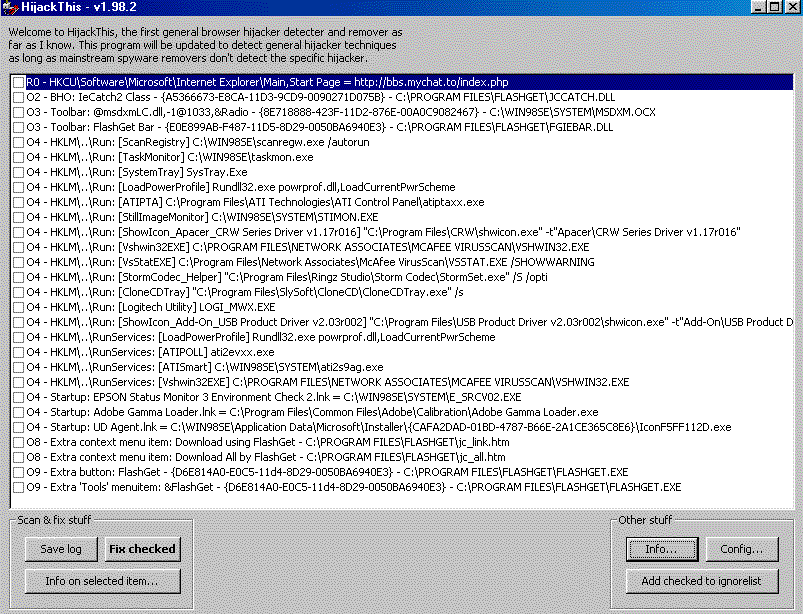Select the jc_link.htm context menu entry text
The width and height of the screenshot is (803, 614).
(x=268, y=442)
